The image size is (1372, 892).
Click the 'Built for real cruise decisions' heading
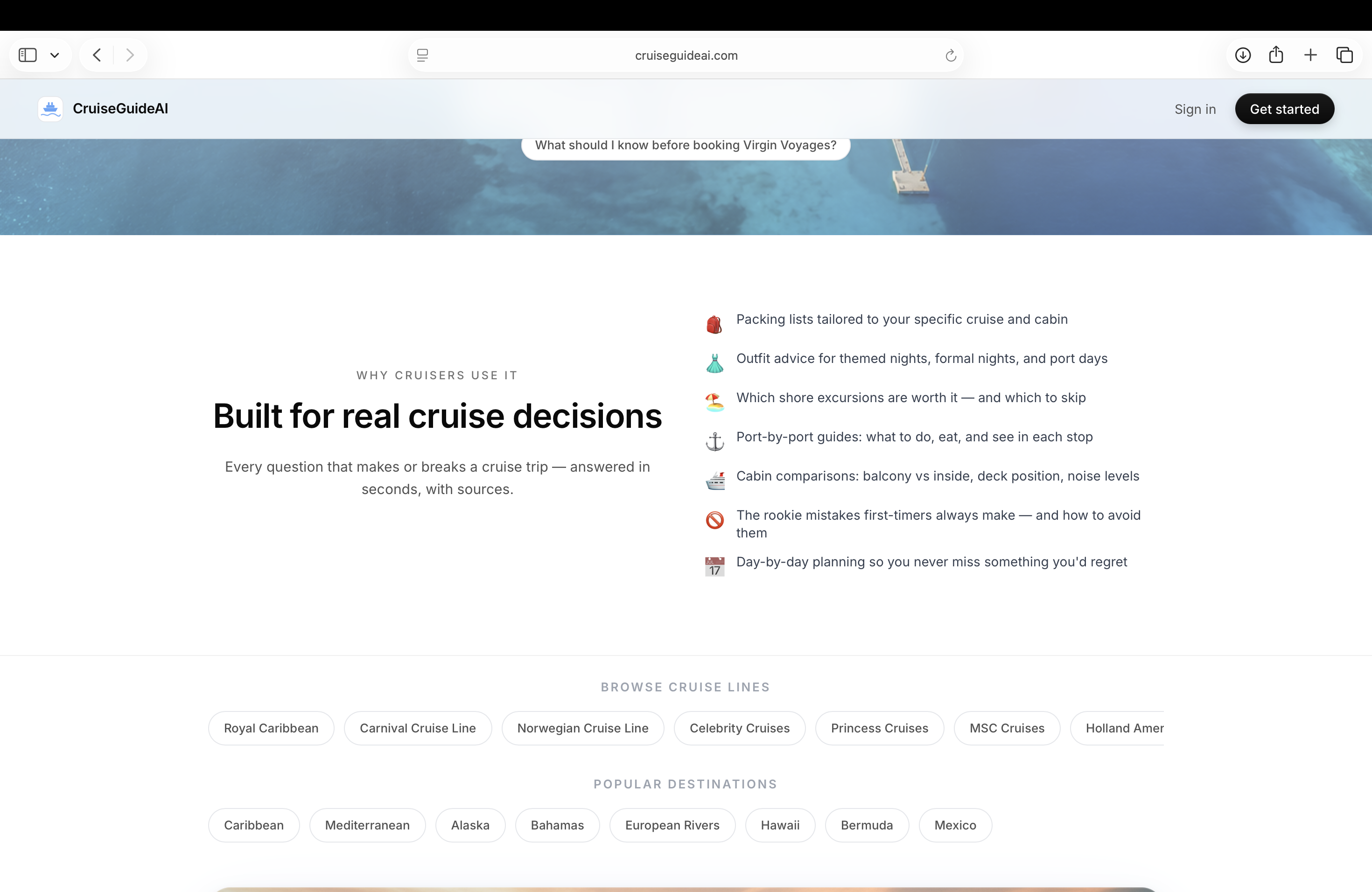coord(438,416)
